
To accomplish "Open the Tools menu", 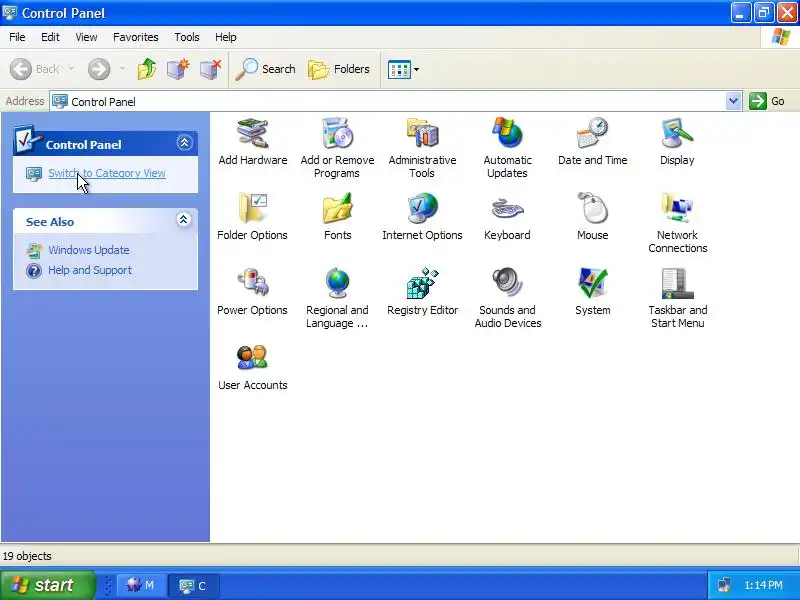I will click(187, 37).
